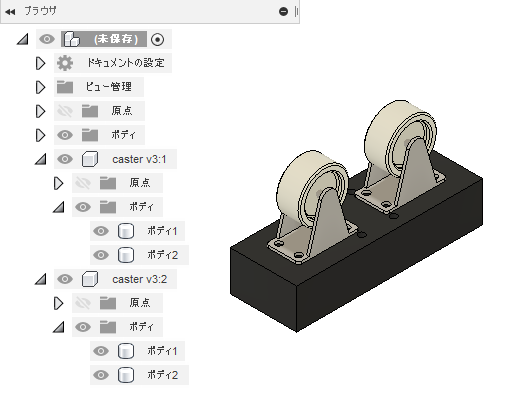Click the ブラウザ panel title
This screenshot has width=508, height=416.
click(x=40, y=11)
